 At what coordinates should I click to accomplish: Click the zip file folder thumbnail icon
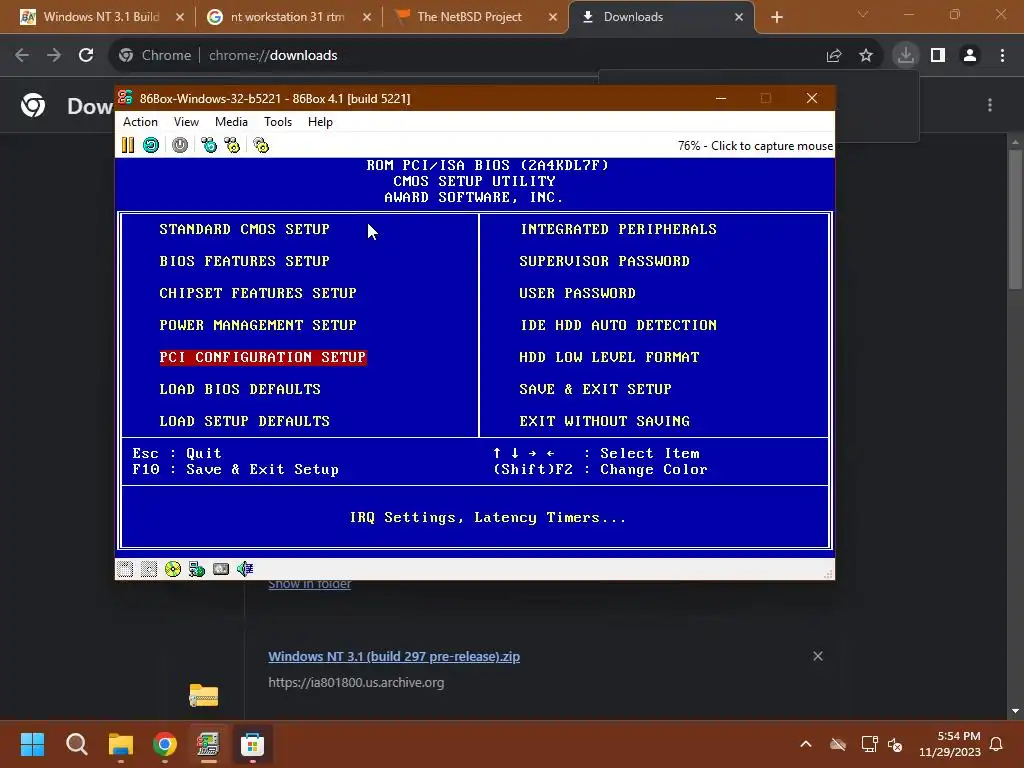[x=204, y=696]
